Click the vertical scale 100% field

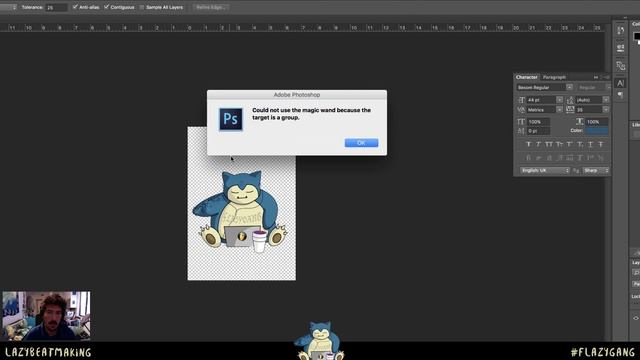[x=538, y=122]
